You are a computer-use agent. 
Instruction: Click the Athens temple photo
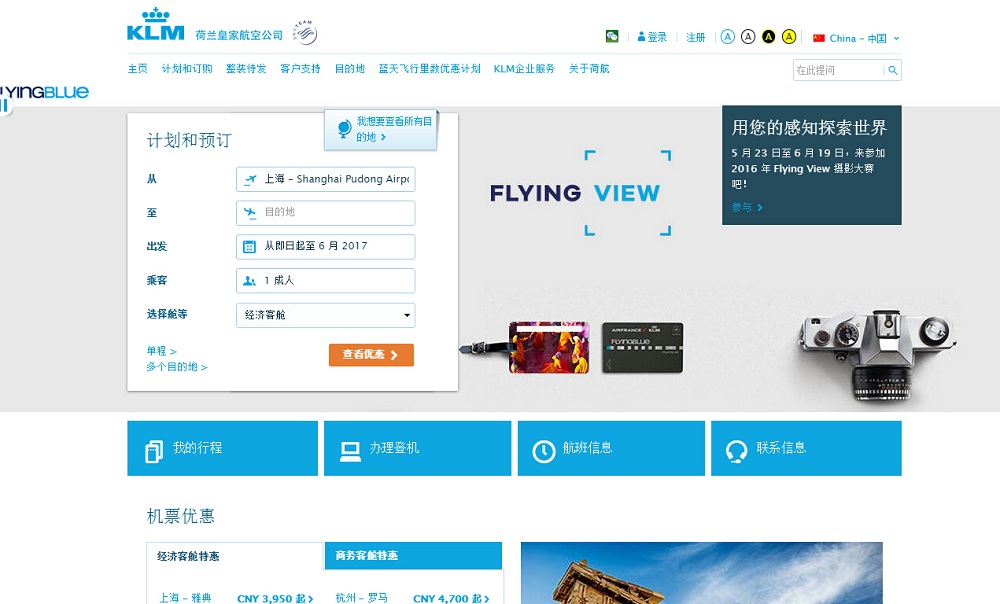[x=702, y=573]
